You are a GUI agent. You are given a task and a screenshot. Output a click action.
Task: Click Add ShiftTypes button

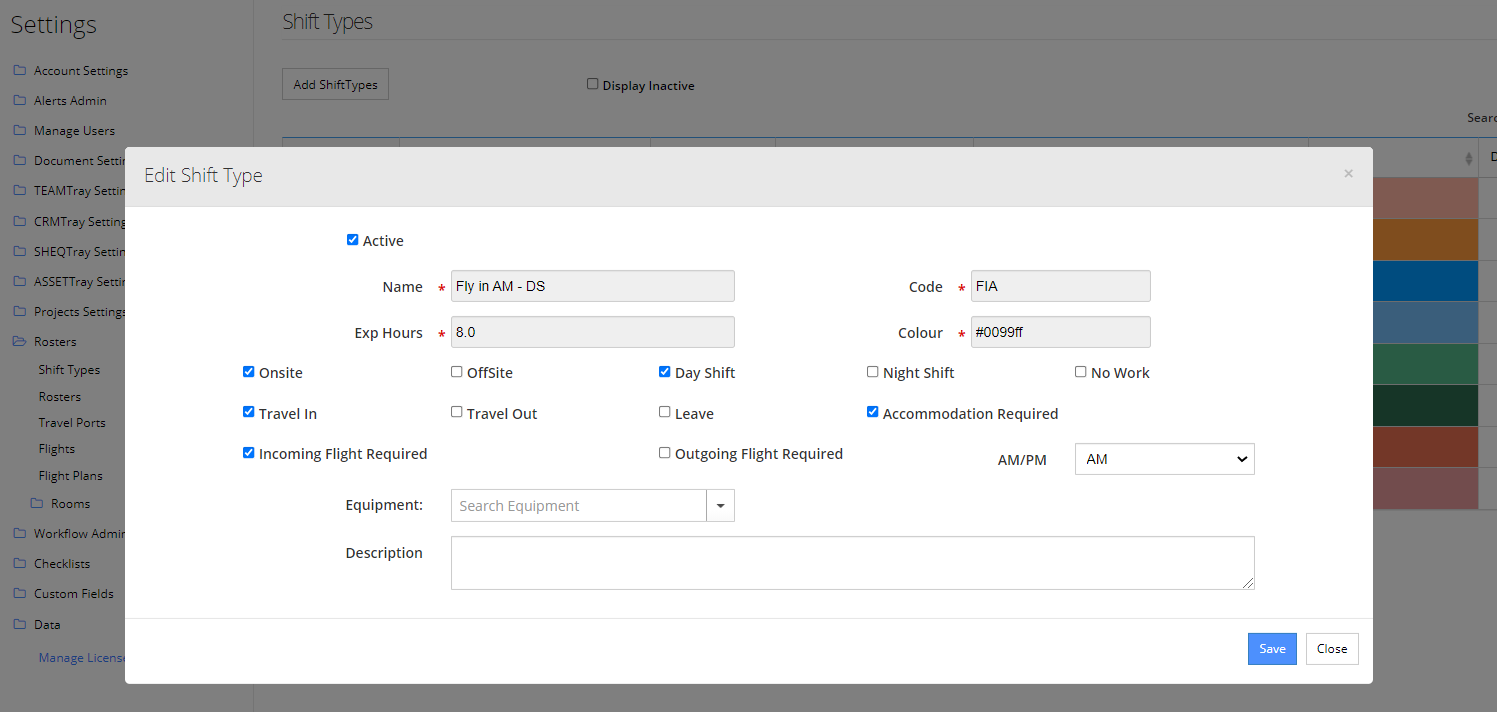335,85
